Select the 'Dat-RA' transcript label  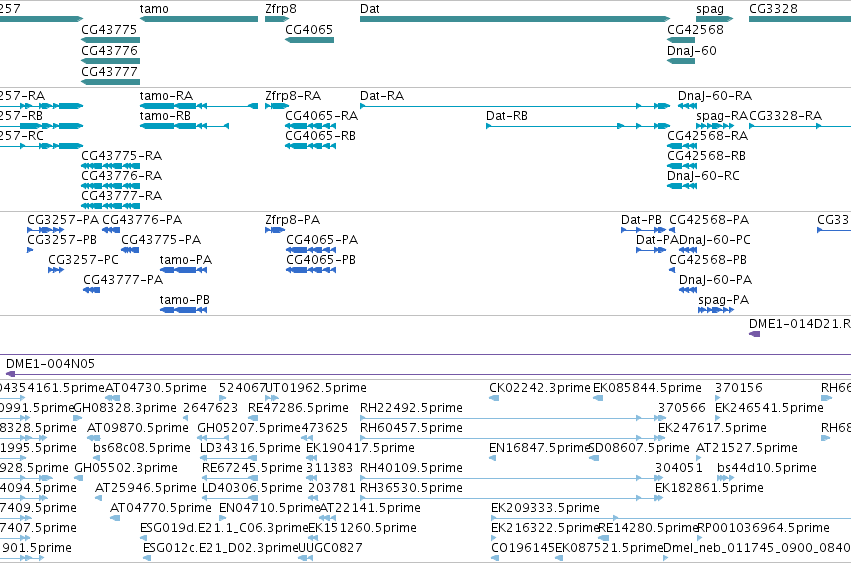click(382, 96)
